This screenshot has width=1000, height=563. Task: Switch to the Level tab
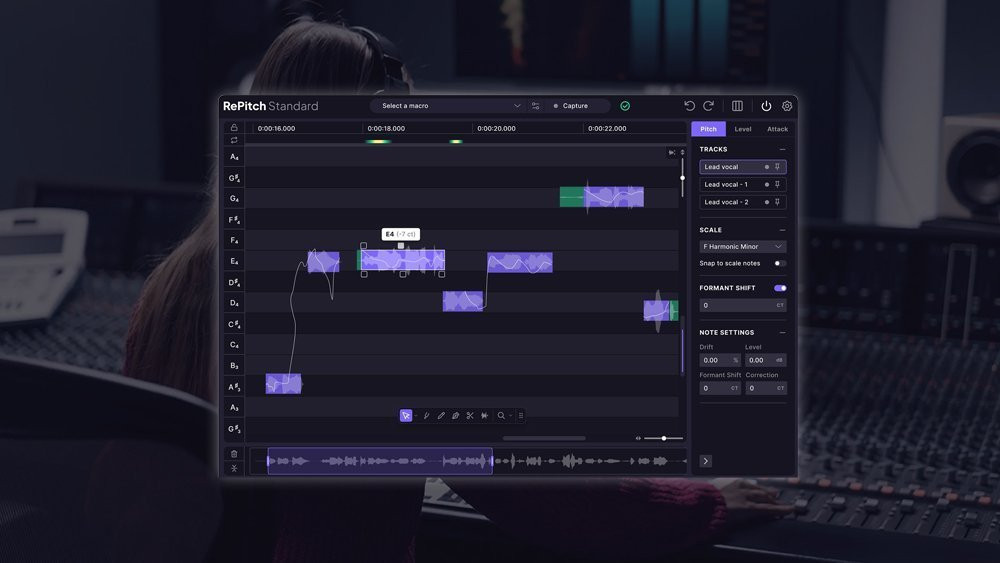click(743, 129)
